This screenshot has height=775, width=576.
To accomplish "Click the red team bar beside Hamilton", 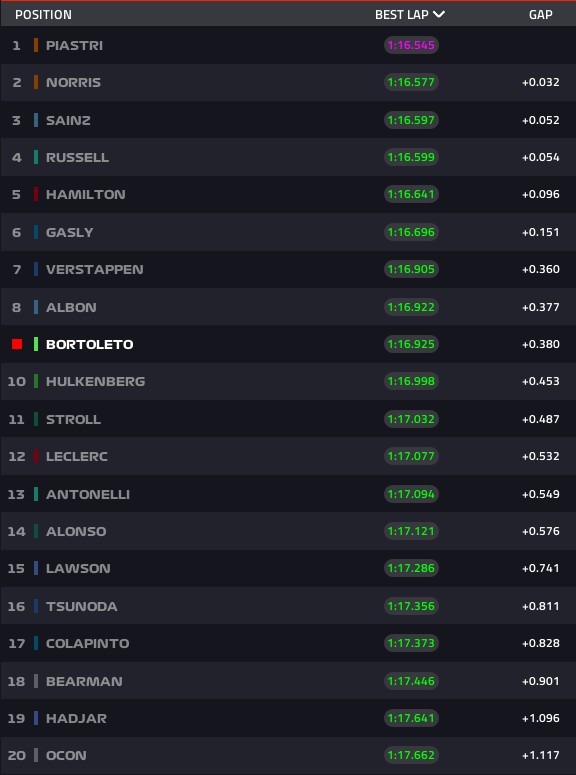I will coord(36,194).
